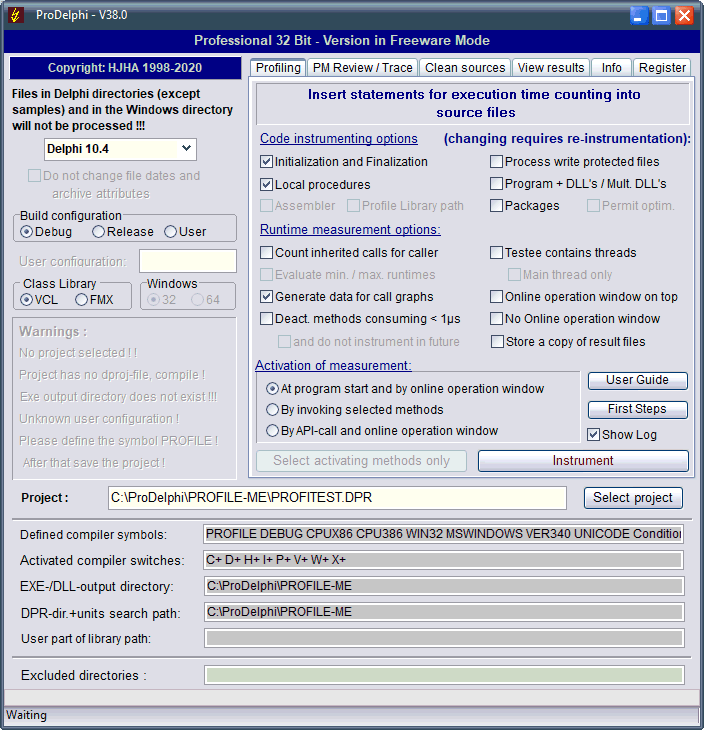Image resolution: width=704 pixels, height=730 pixels.
Task: Minimize the ProDelphi window
Action: pos(638,15)
